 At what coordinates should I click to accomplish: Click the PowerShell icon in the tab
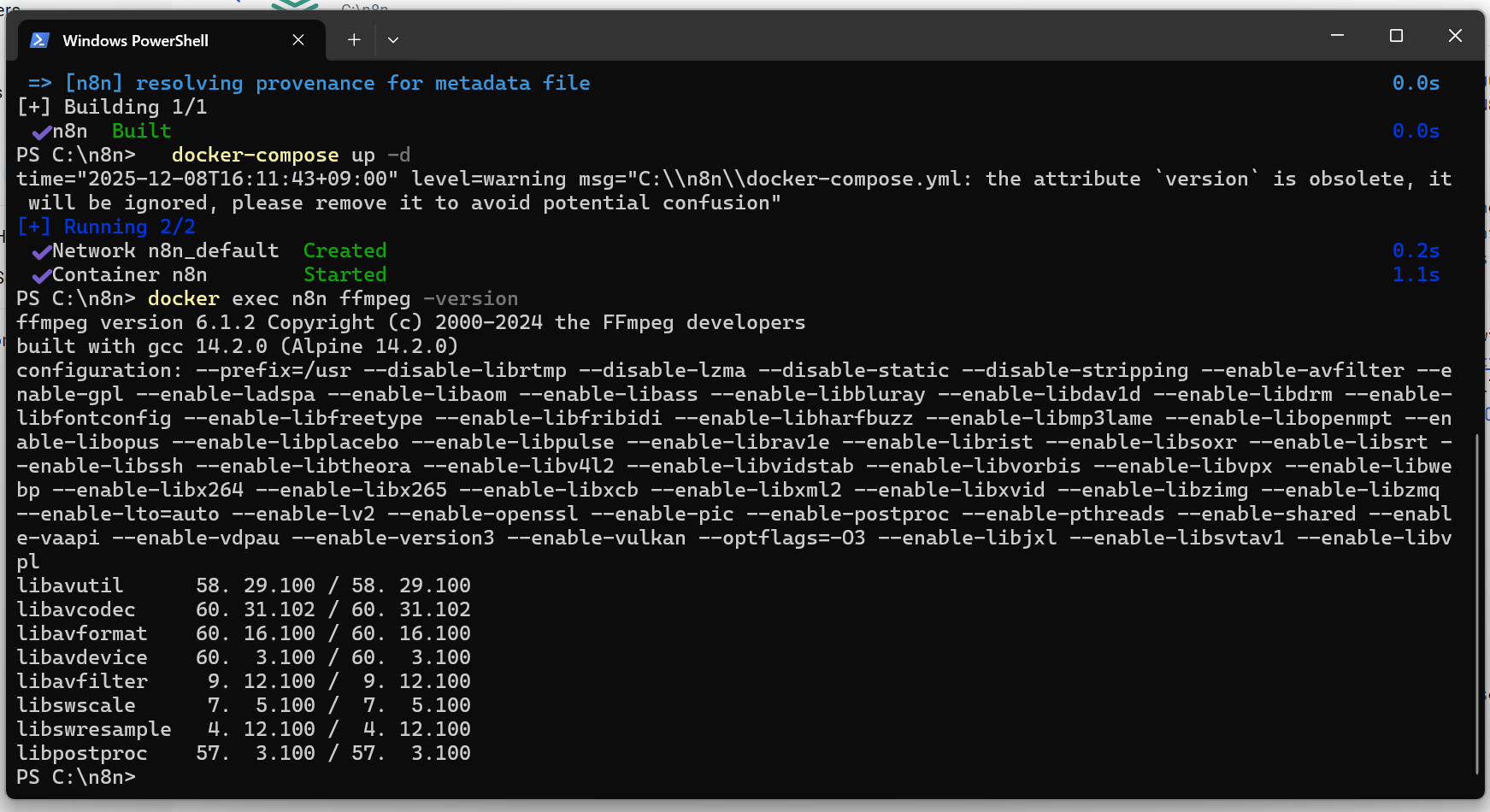(39, 40)
